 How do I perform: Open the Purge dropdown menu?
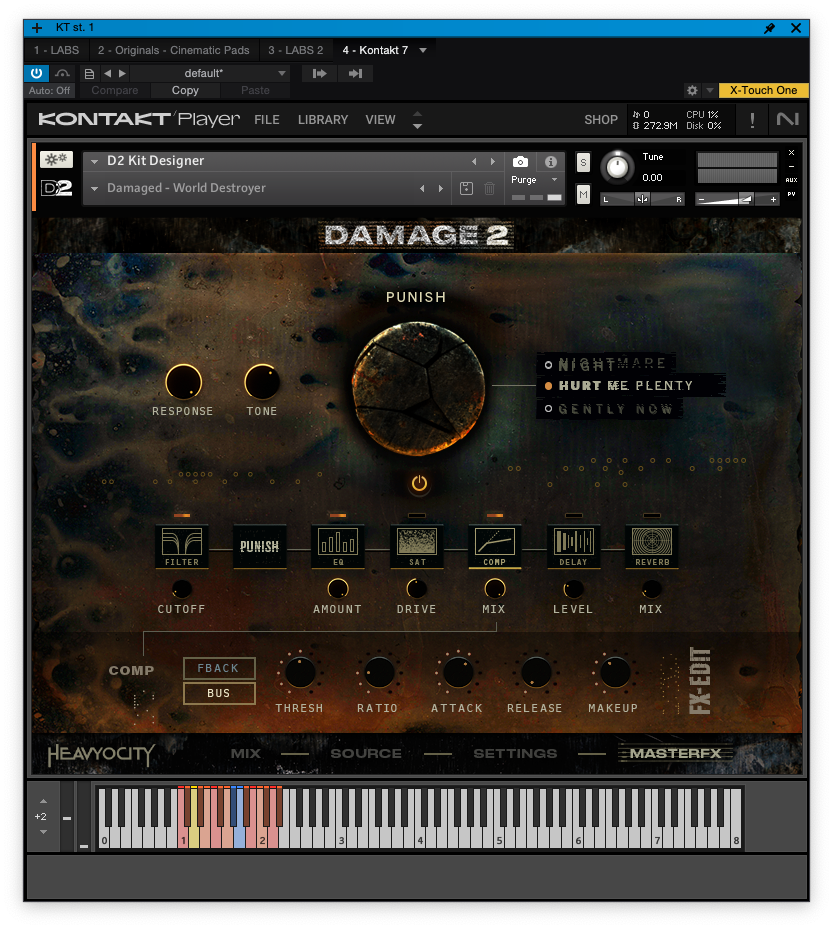(x=534, y=180)
